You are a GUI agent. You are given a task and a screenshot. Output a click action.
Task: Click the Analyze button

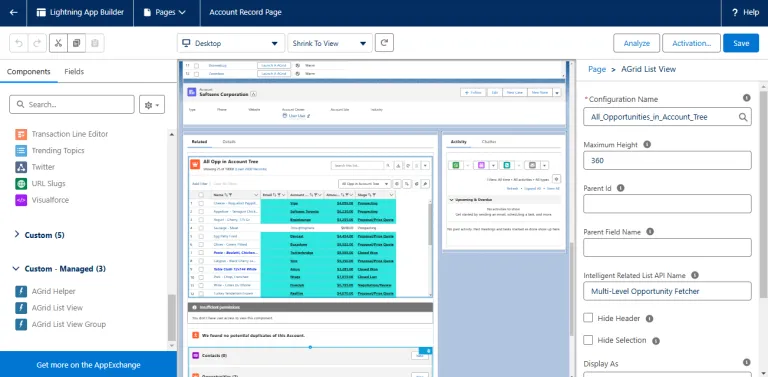click(636, 43)
